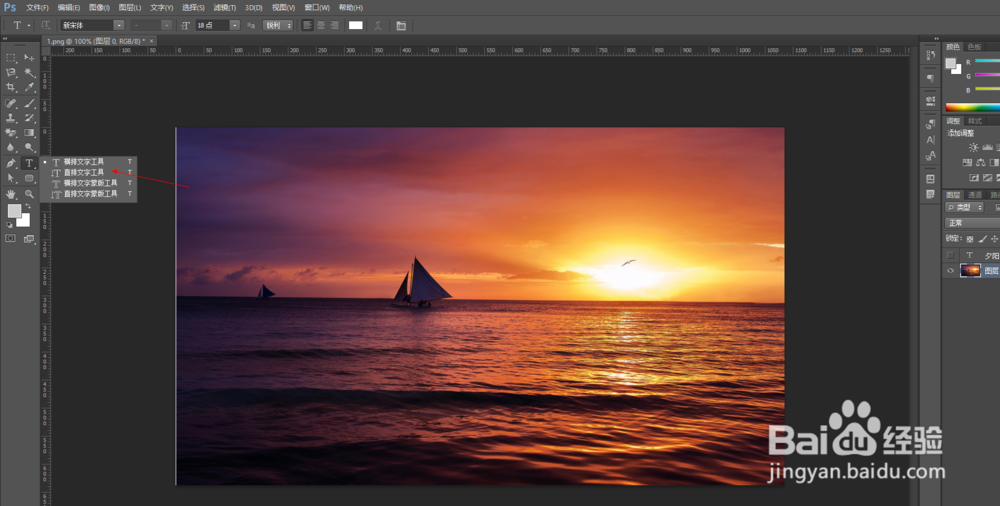Select the Brush tool
The width and height of the screenshot is (1000, 506).
[29, 103]
